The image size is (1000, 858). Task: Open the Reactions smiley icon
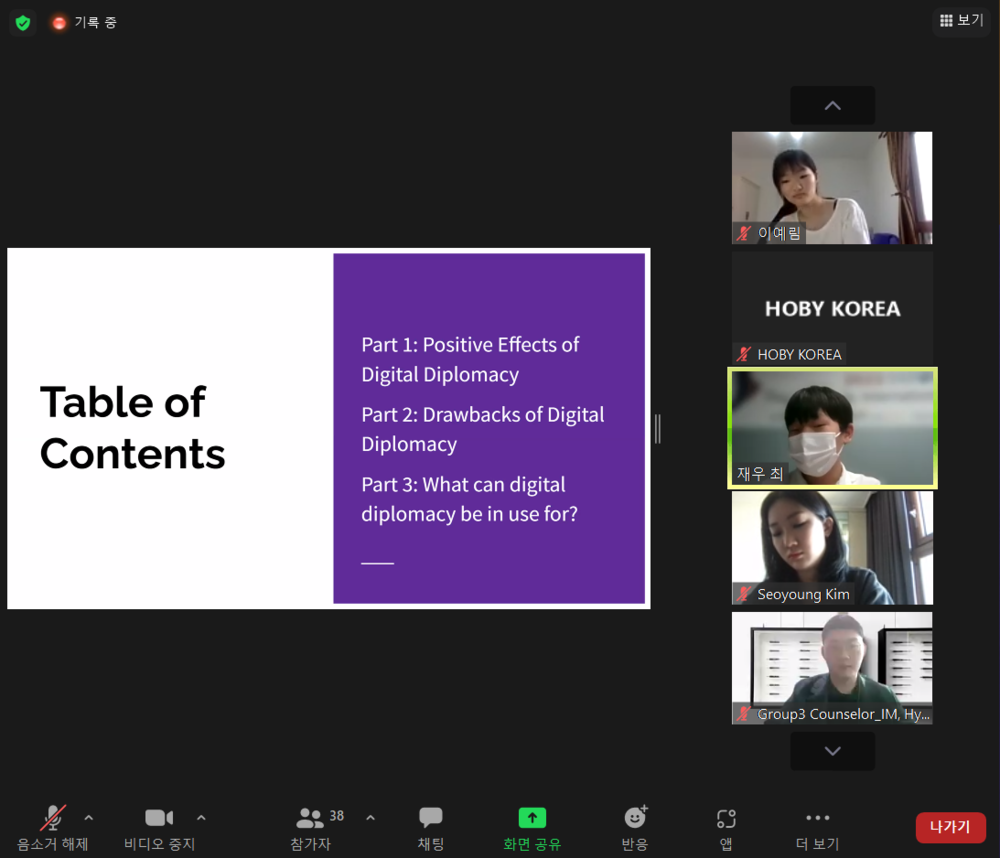coord(635,817)
